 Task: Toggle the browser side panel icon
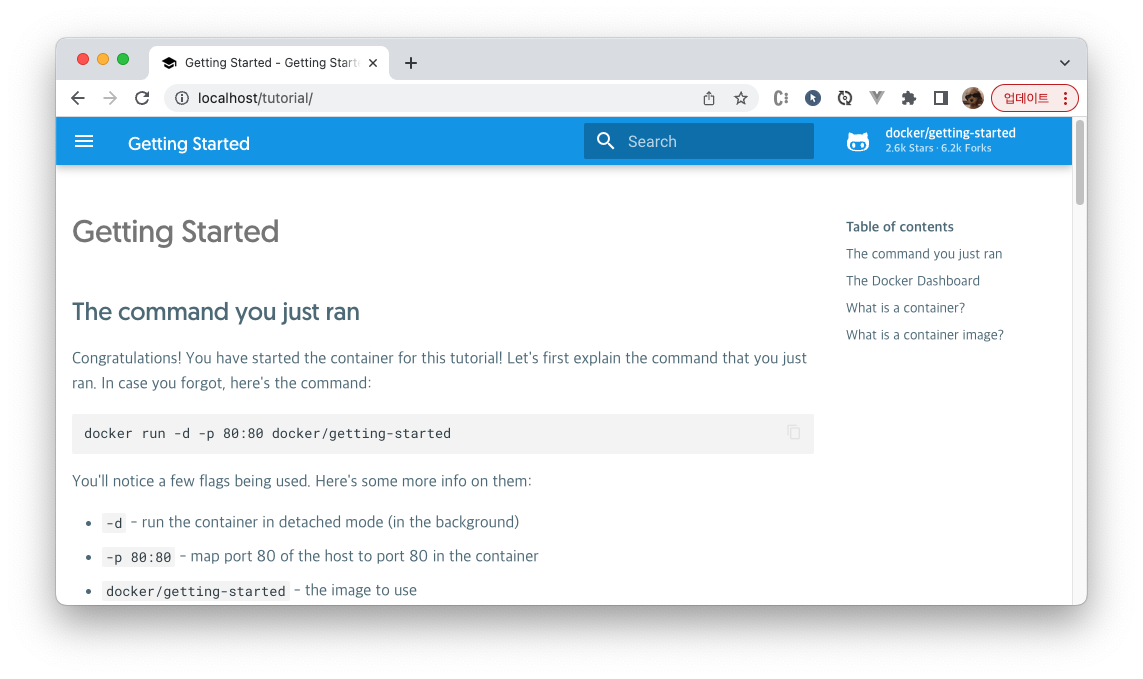(x=940, y=98)
